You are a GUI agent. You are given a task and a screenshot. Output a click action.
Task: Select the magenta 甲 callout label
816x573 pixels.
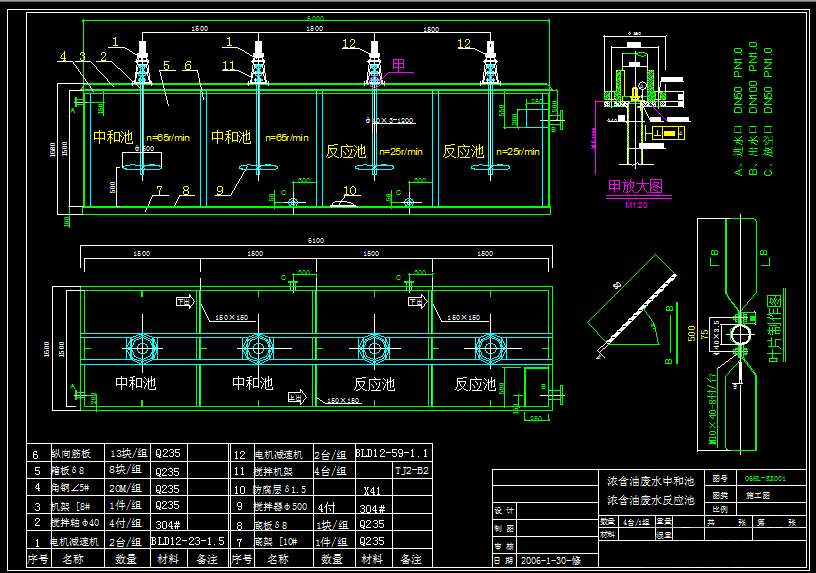[398, 65]
